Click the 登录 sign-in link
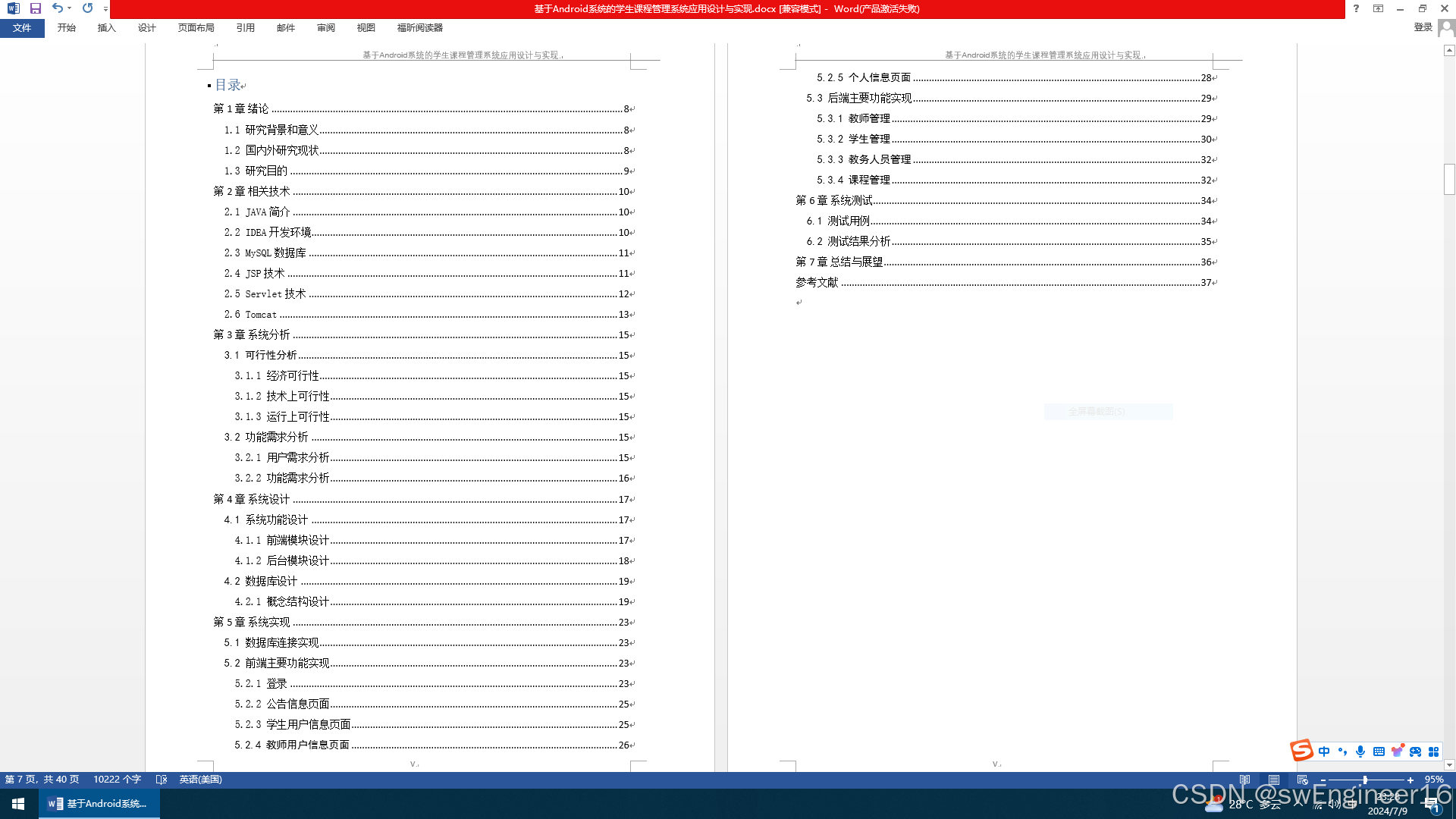 point(1423,27)
